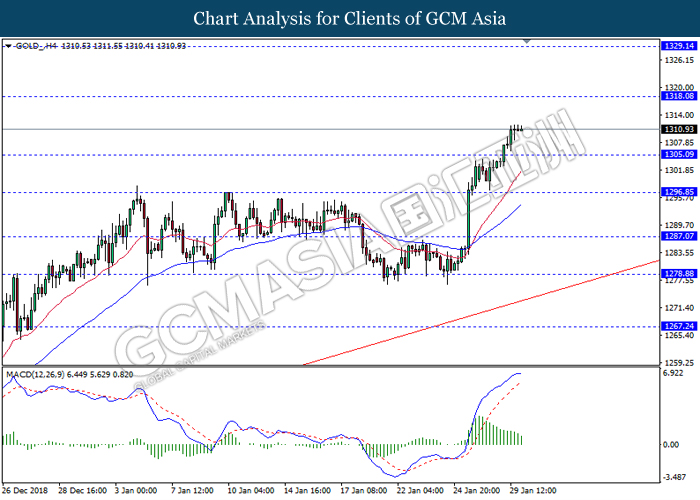Click the 1296.85 price level label

click(679, 192)
